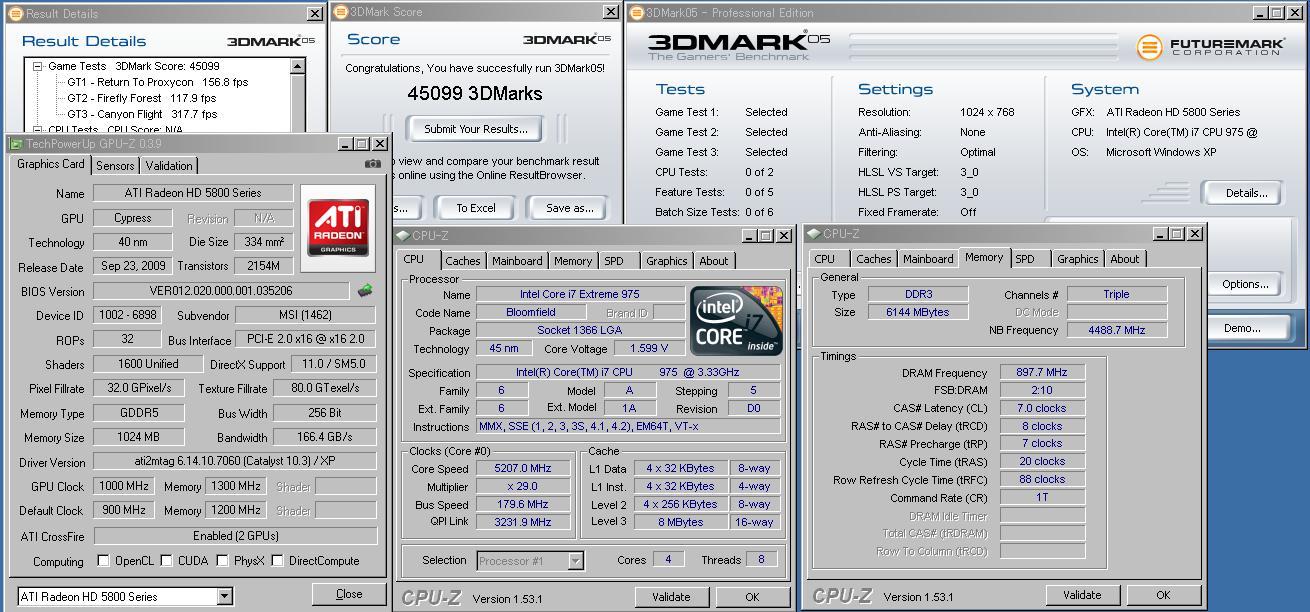Click the 3DMark05 Professional Edition title icon
The height and width of the screenshot is (612, 1310).
pyautogui.click(x=636, y=12)
